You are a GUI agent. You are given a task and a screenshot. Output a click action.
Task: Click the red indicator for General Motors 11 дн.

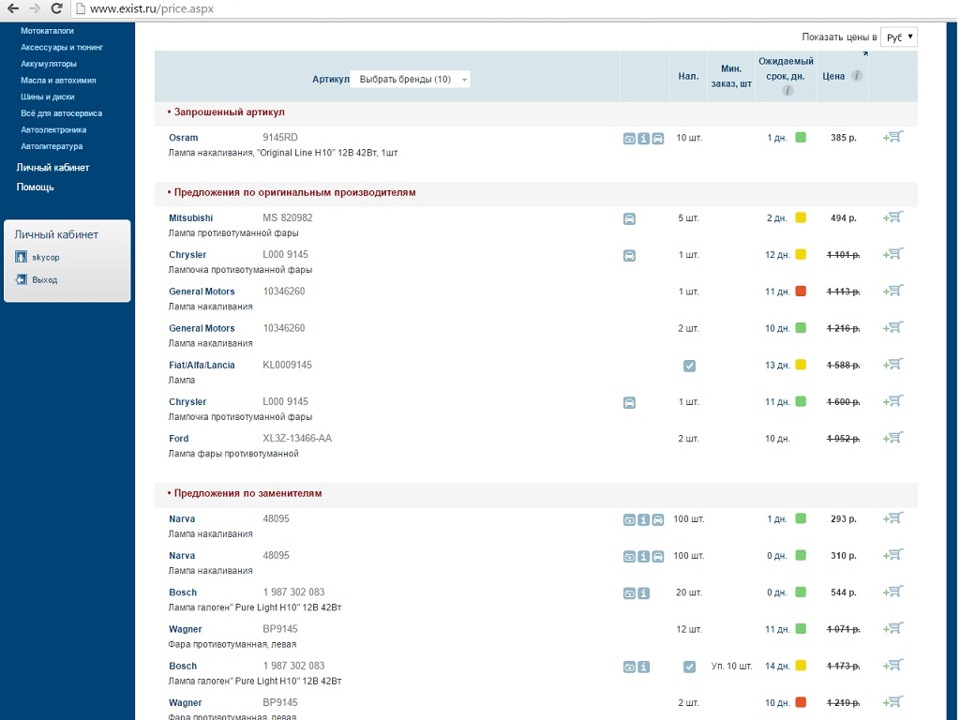800,291
